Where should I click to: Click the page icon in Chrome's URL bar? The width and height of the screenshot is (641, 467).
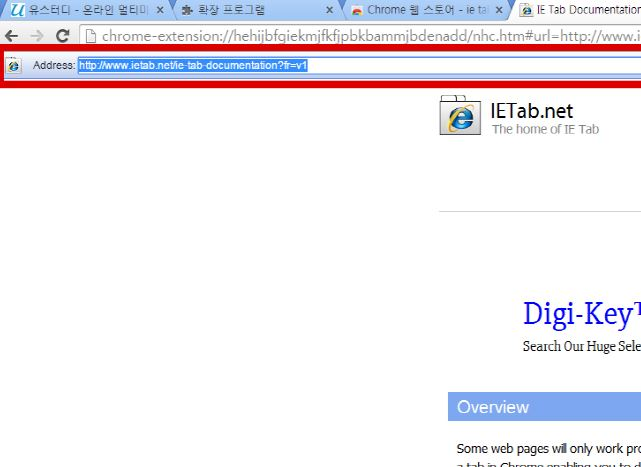[x=90, y=37]
